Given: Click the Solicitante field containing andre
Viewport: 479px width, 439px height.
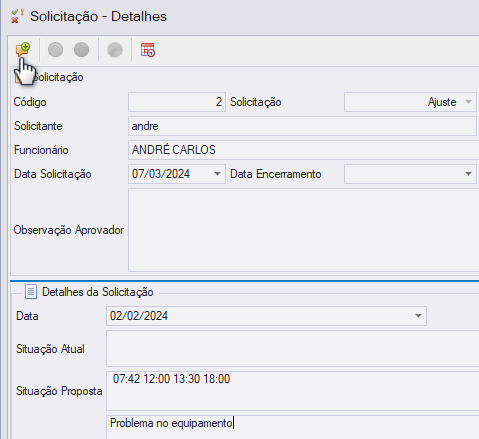Looking at the screenshot, I should click(302, 126).
